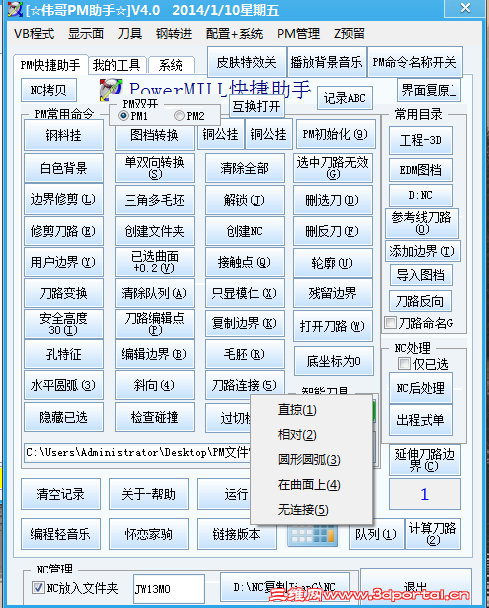Click the 关于-帮助 button

click(x=149, y=494)
